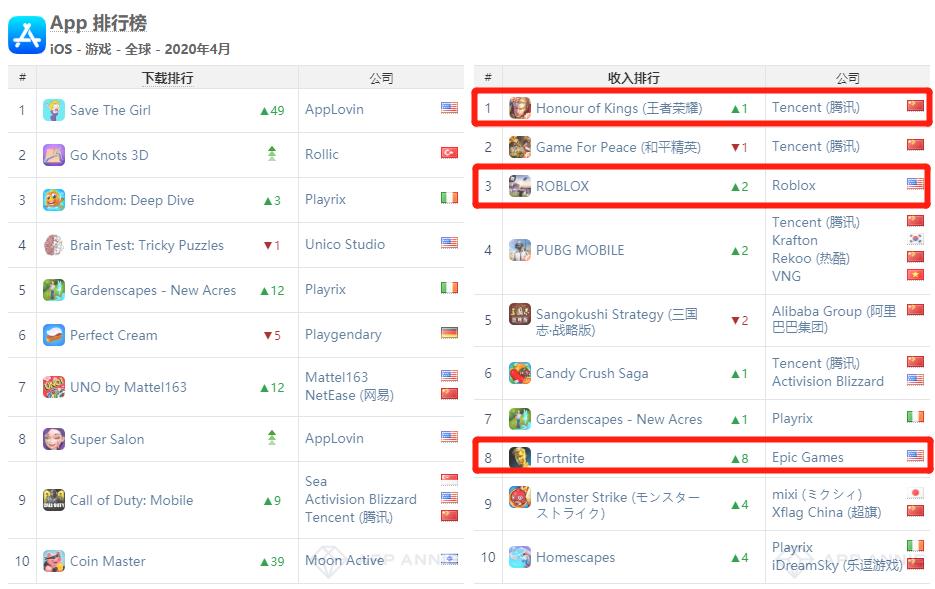Click the Fortnite game icon
Image resolution: width=935 pixels, height=589 pixels.
point(520,458)
